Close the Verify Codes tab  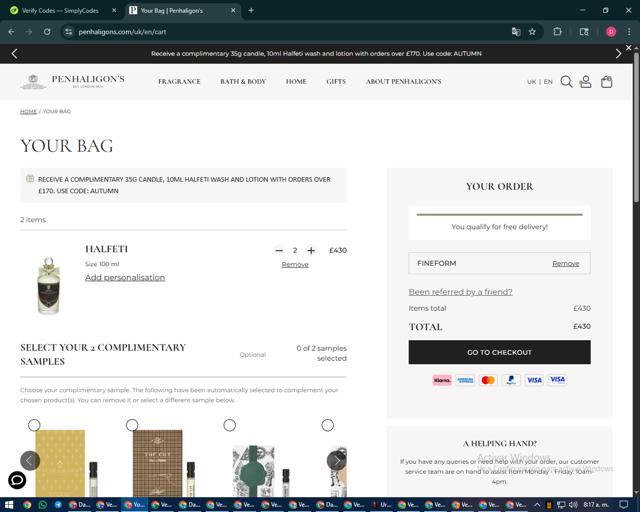114,10
